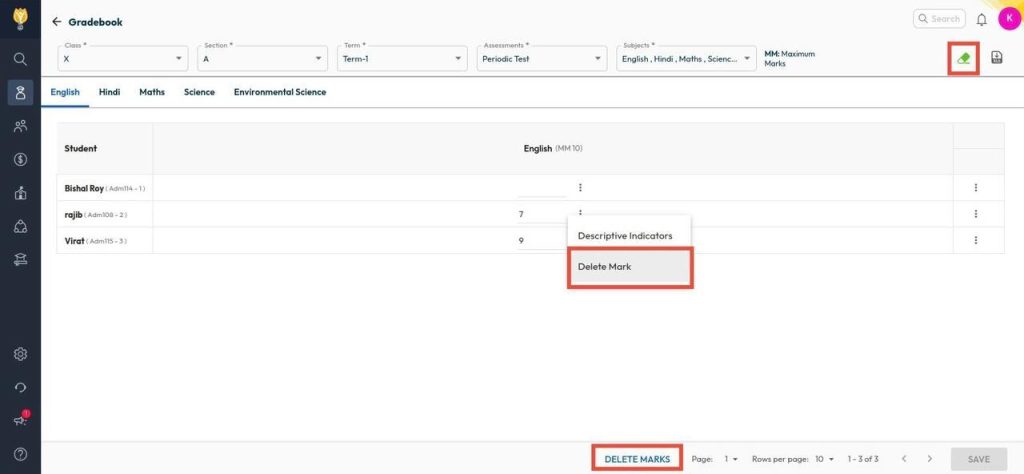Click the Search field at top

pos(940,19)
